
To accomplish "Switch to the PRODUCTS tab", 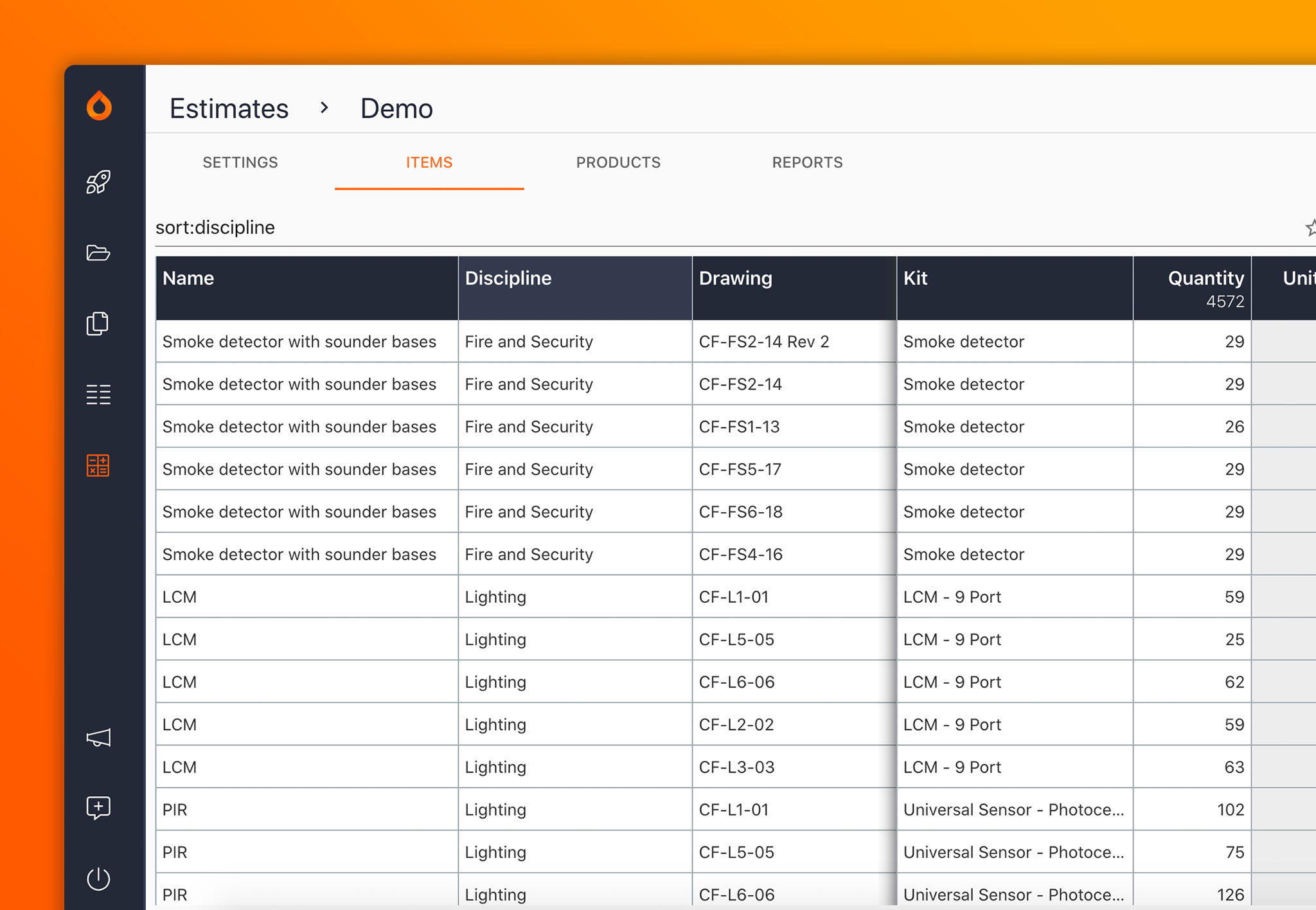I will click(618, 163).
